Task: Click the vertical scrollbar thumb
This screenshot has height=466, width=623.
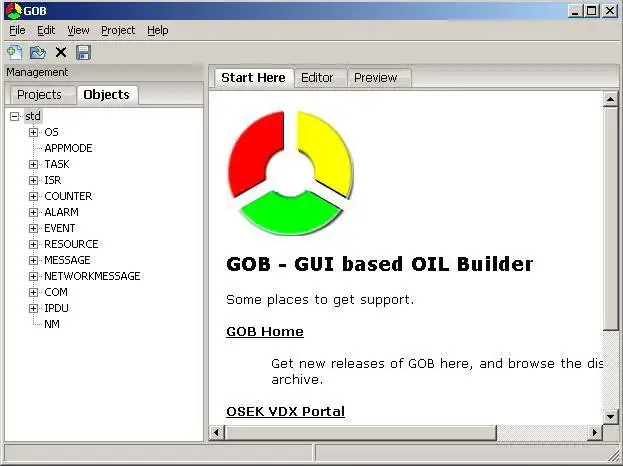Action: (610, 218)
